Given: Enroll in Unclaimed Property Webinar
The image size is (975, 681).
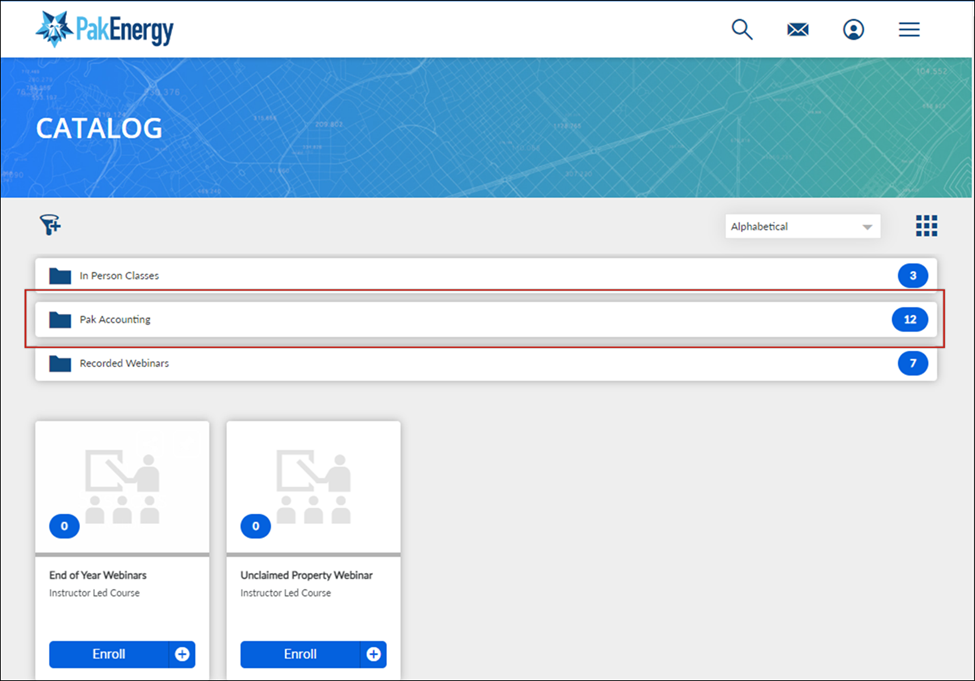Looking at the screenshot, I should click(x=300, y=654).
